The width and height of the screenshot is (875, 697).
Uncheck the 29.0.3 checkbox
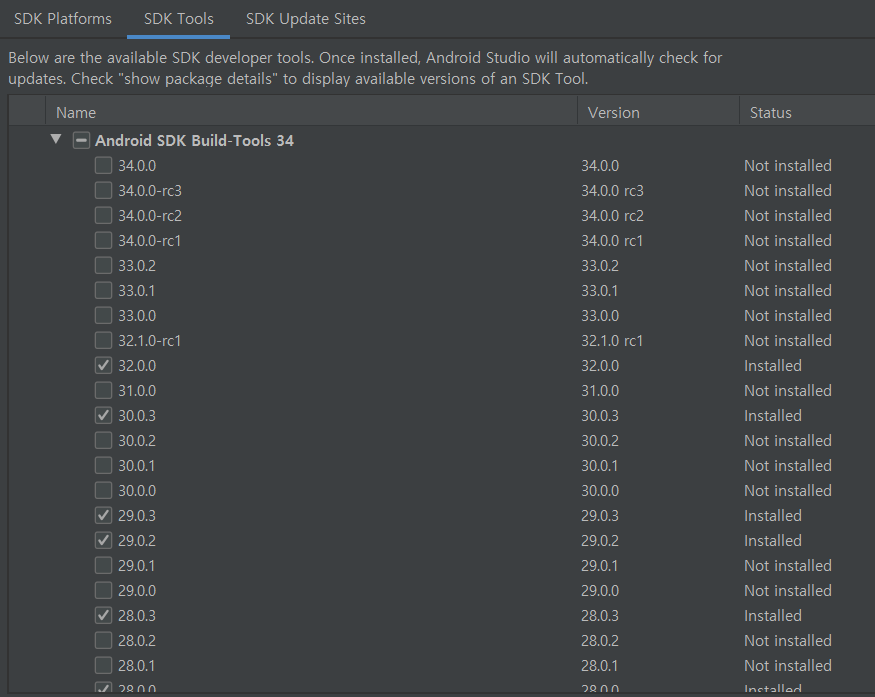pyautogui.click(x=103, y=515)
